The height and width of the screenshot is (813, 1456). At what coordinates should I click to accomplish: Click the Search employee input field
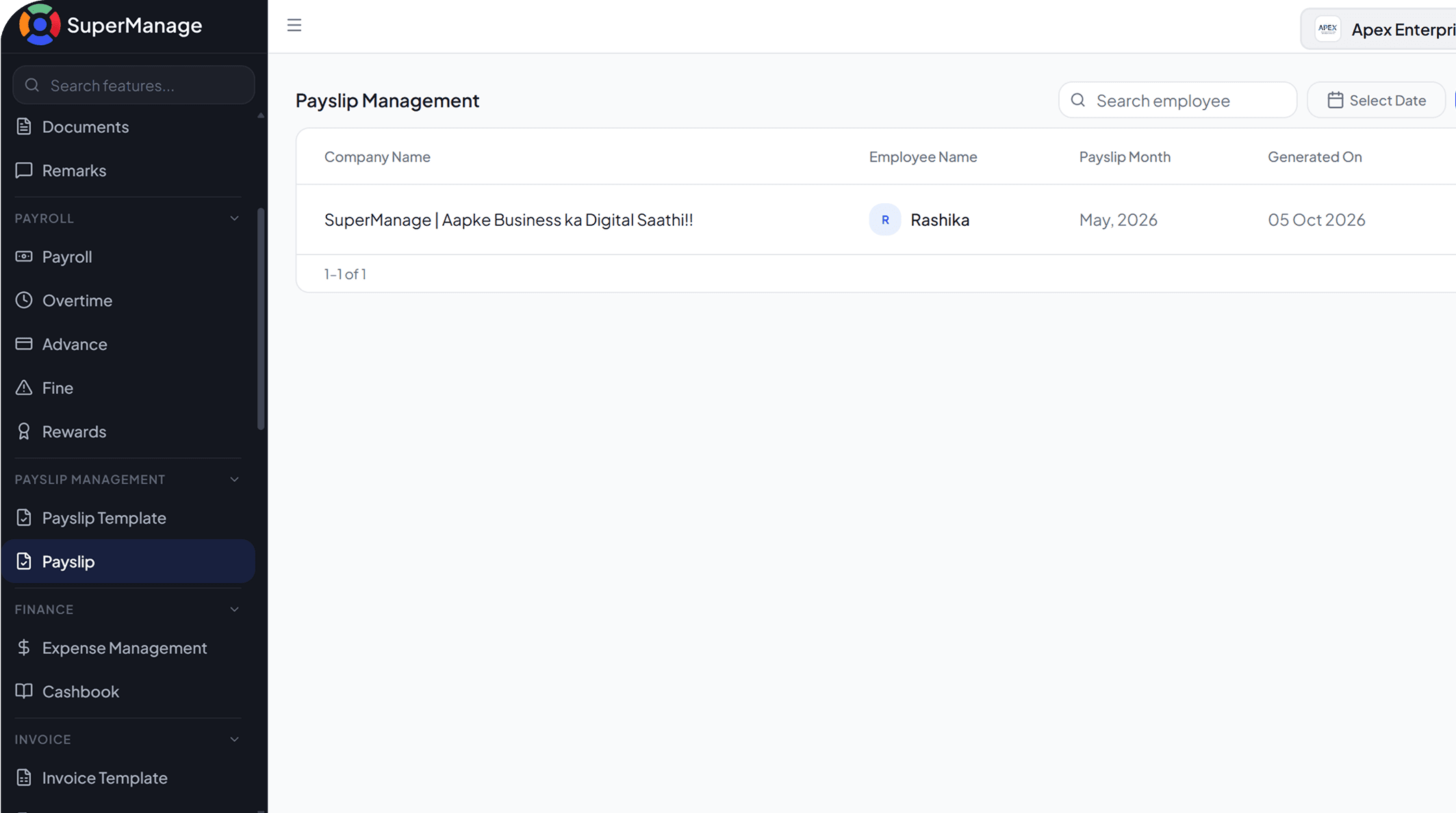tap(1177, 101)
